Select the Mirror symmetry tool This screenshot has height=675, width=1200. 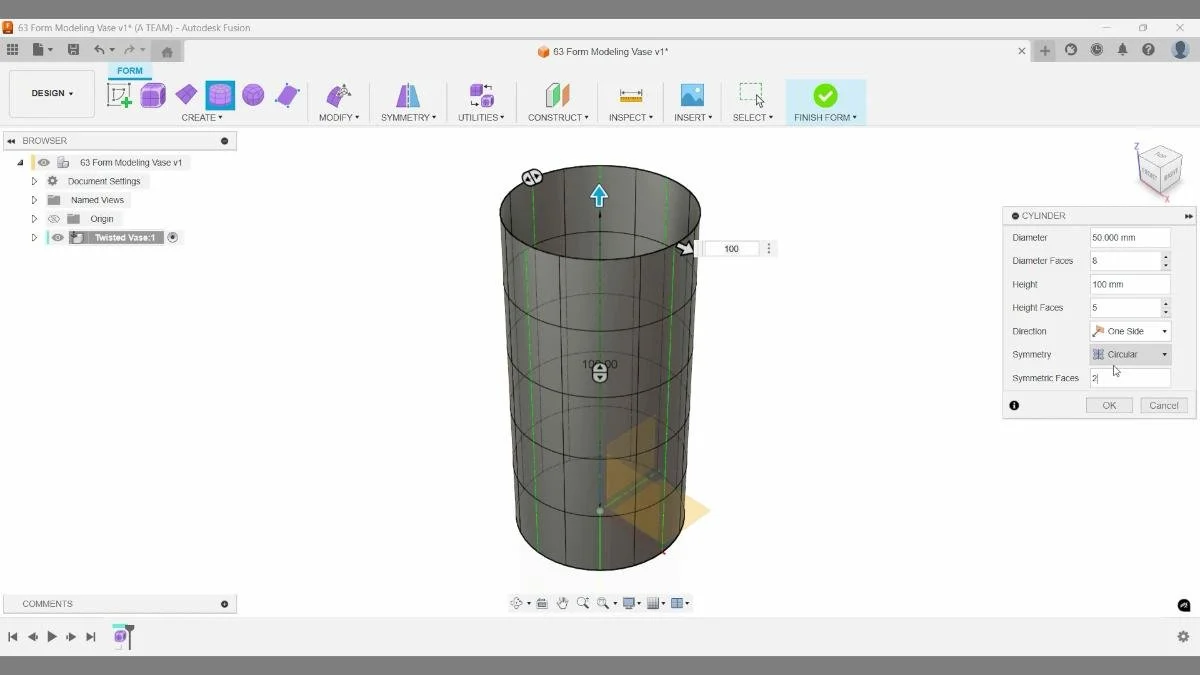click(407, 95)
